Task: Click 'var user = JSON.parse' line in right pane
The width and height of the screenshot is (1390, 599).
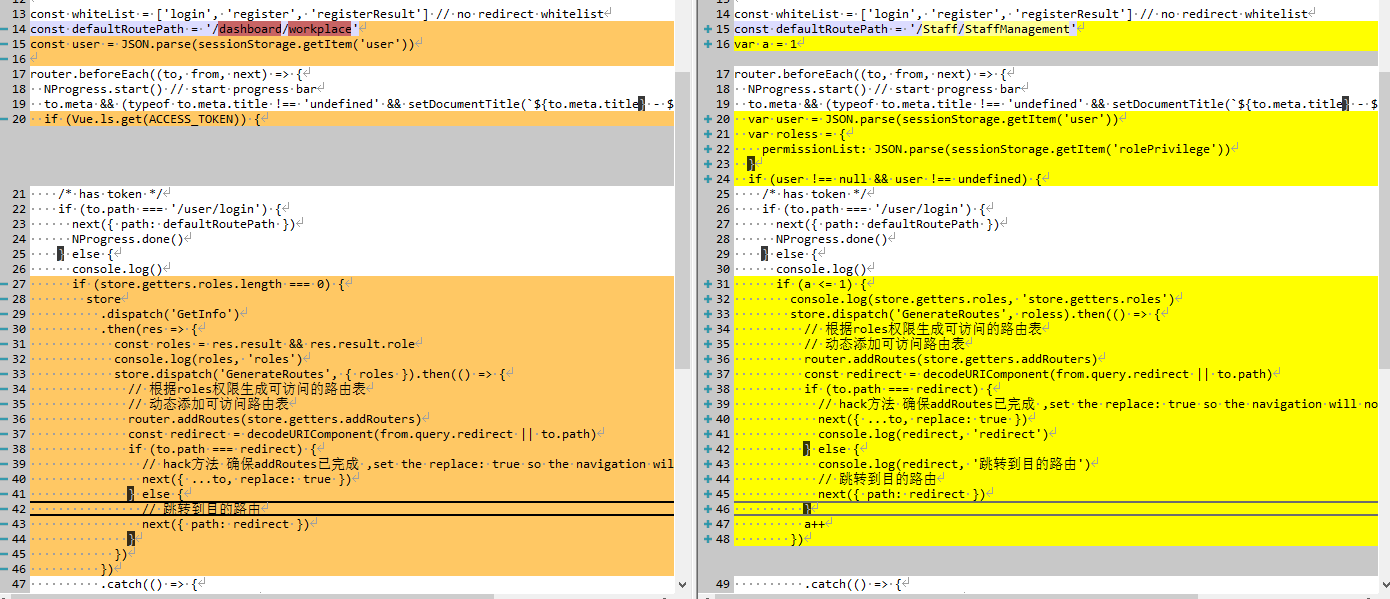Action: [933, 119]
